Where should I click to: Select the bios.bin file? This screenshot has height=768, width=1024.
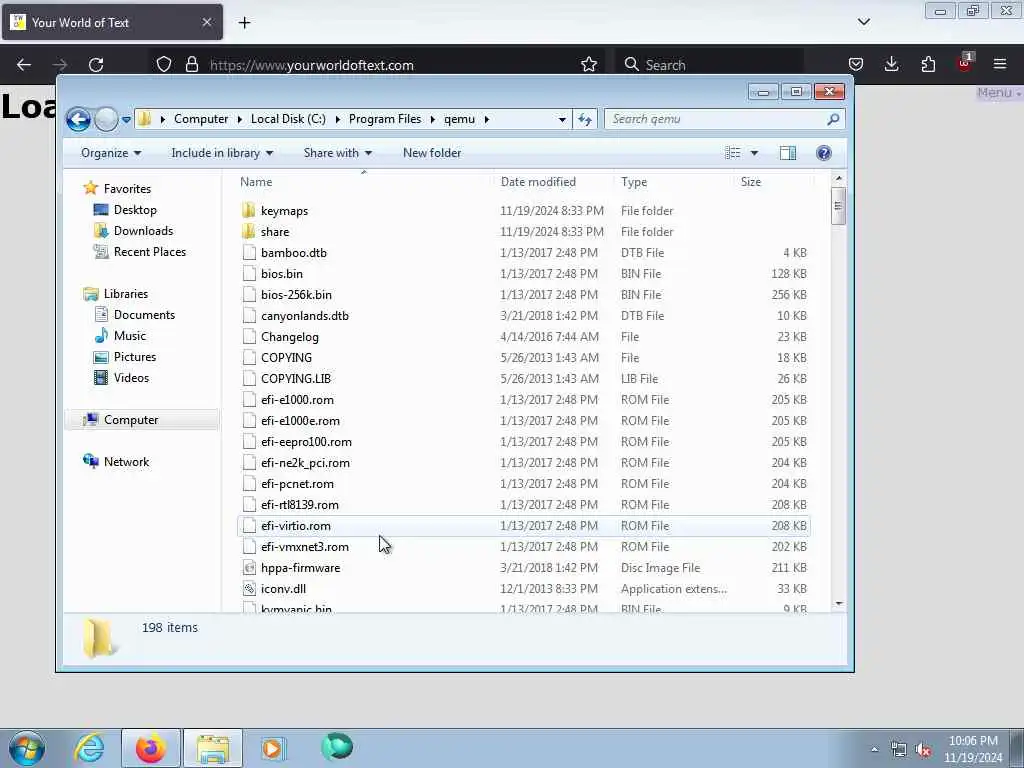pyautogui.click(x=281, y=274)
